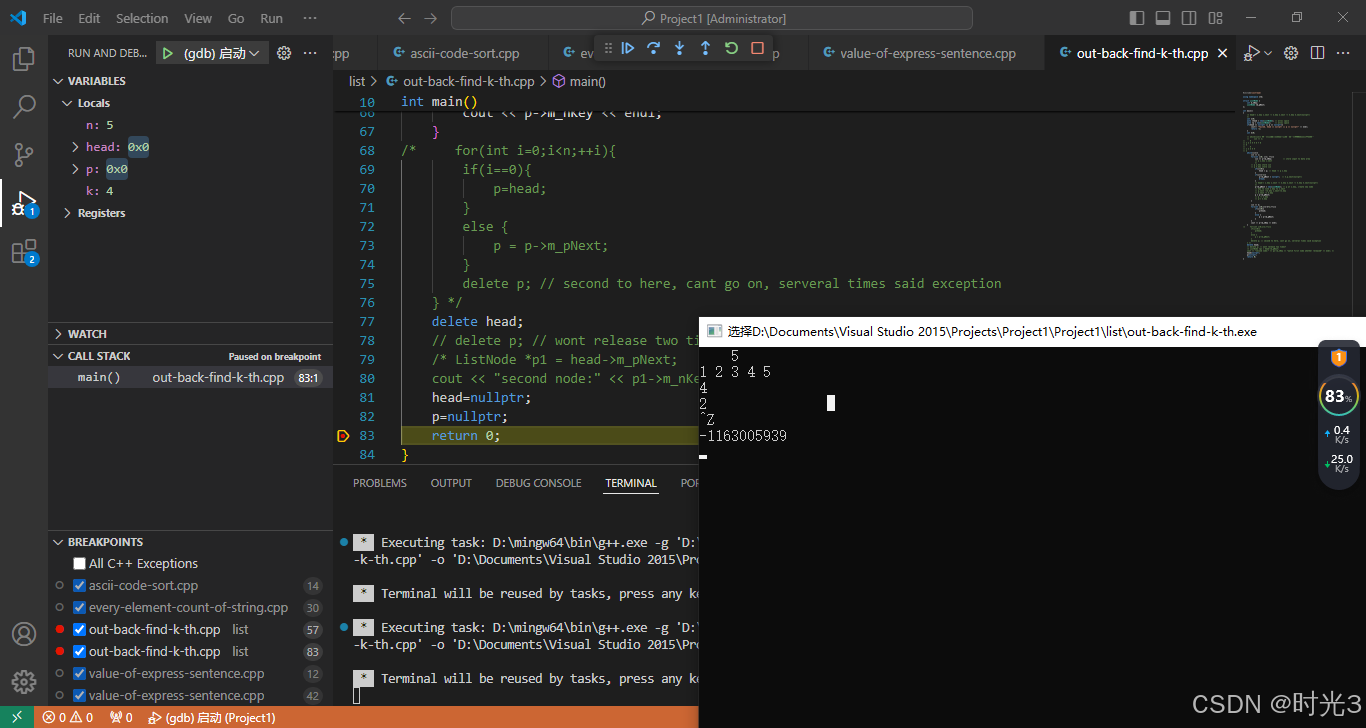This screenshot has width=1366, height=728.
Task: Click breakpoint glyph at line 83
Action: 343,436
